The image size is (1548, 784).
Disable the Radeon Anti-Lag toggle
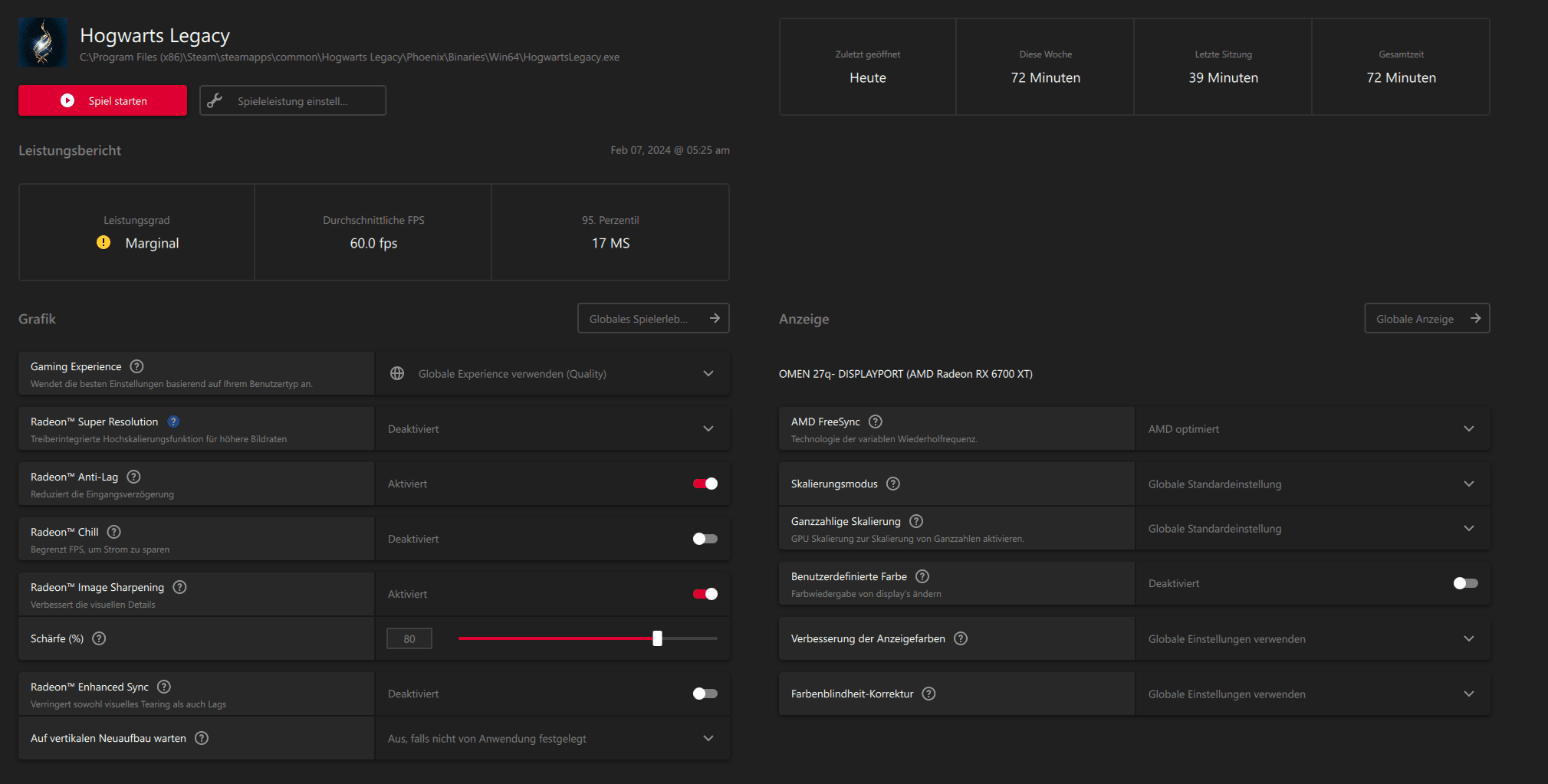[x=705, y=484]
